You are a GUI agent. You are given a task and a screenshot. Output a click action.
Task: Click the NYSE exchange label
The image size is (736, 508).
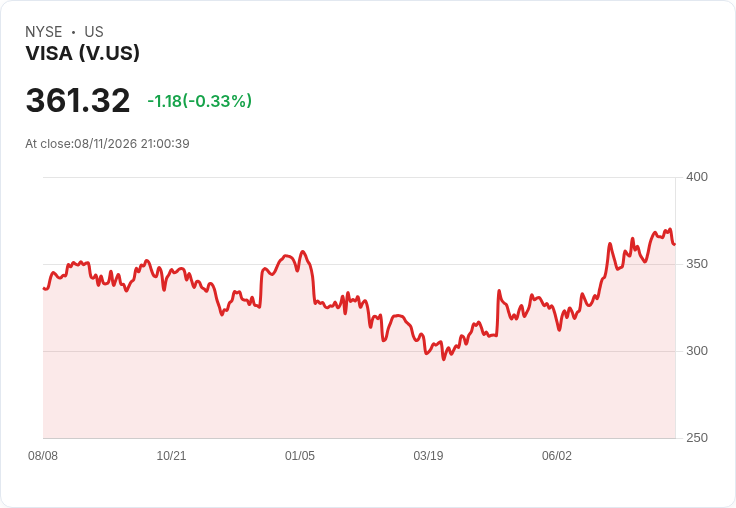44,32
